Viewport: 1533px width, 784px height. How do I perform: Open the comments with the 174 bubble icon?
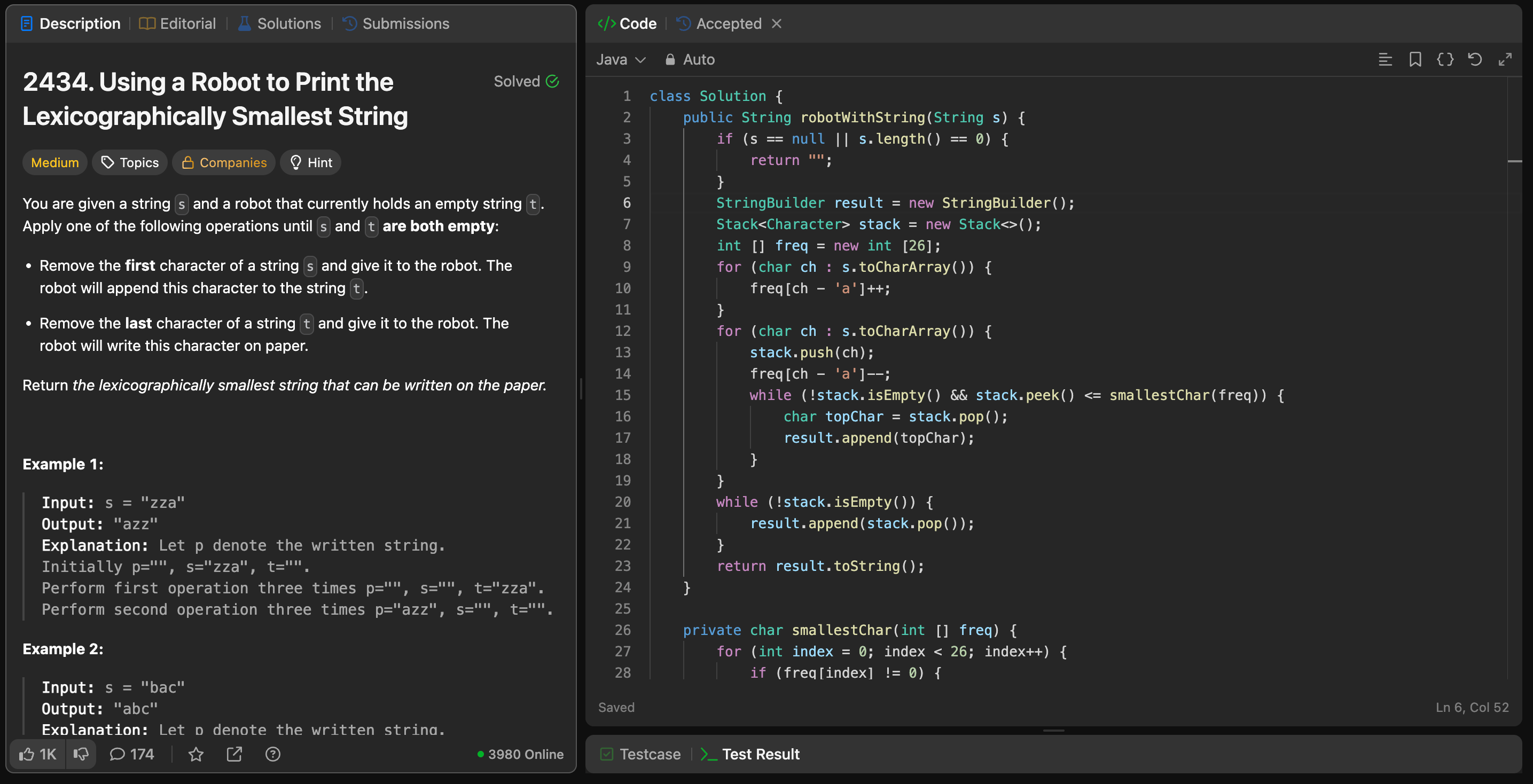[x=131, y=754]
